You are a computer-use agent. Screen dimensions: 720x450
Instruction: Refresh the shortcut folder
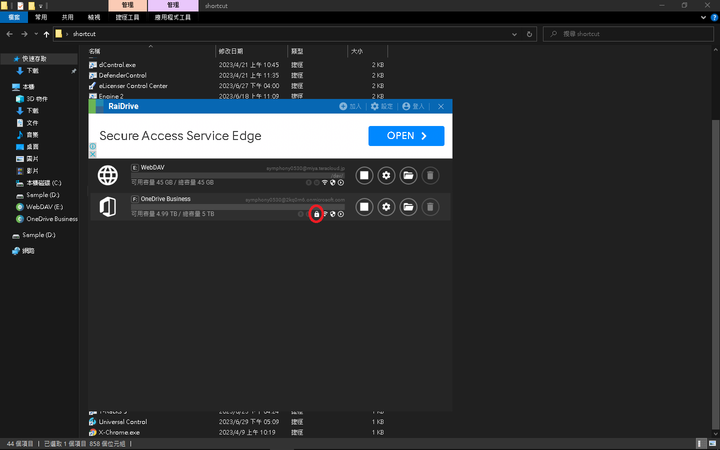click(x=529, y=34)
